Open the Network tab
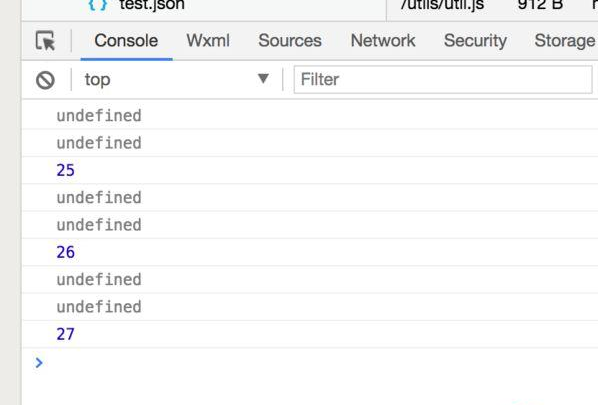 coord(383,40)
